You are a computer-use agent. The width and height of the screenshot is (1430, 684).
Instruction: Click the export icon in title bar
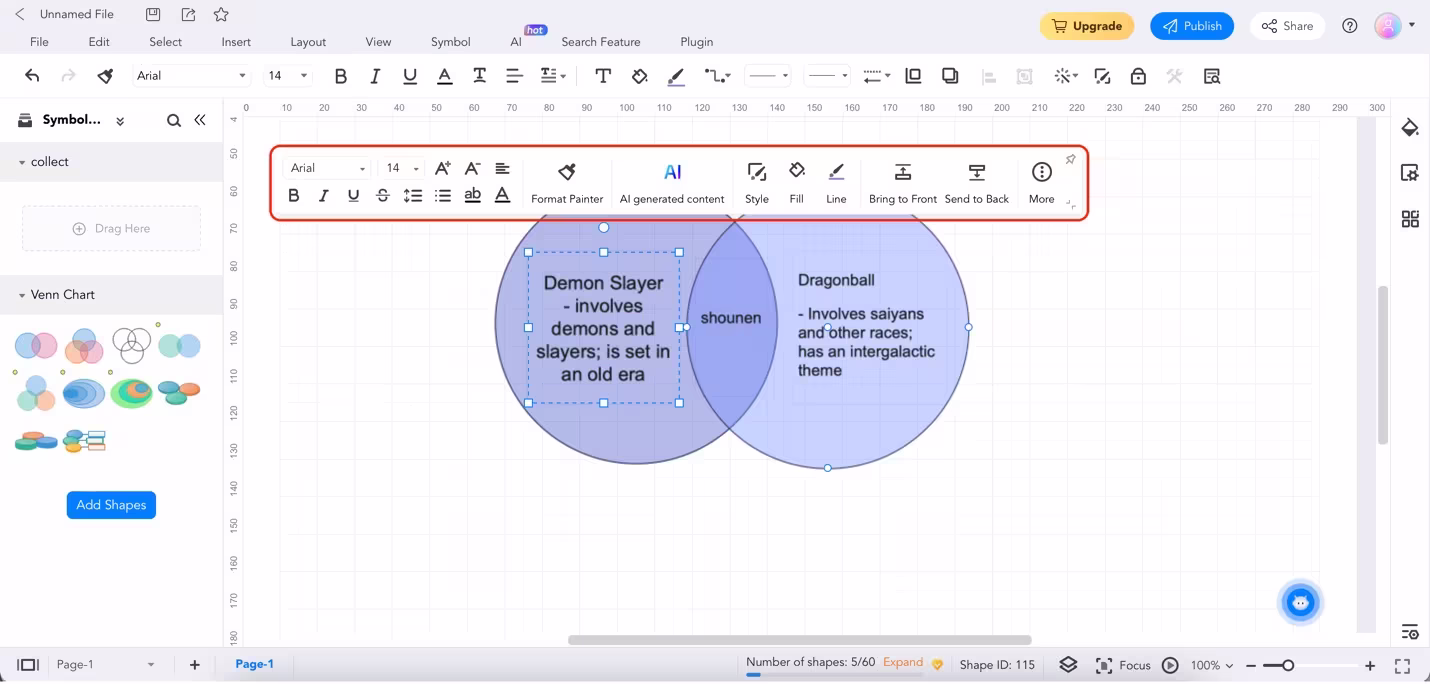[188, 14]
